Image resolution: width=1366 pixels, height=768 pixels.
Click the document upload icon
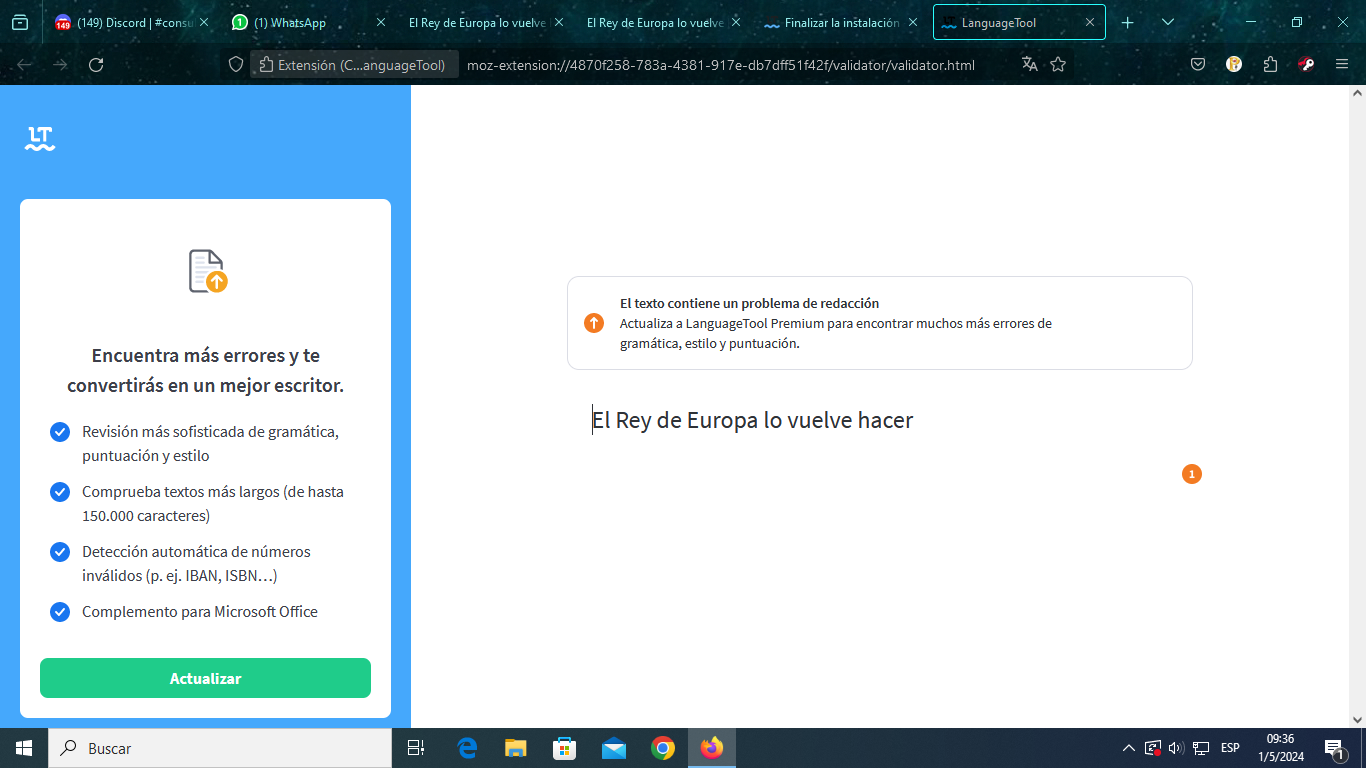(207, 271)
